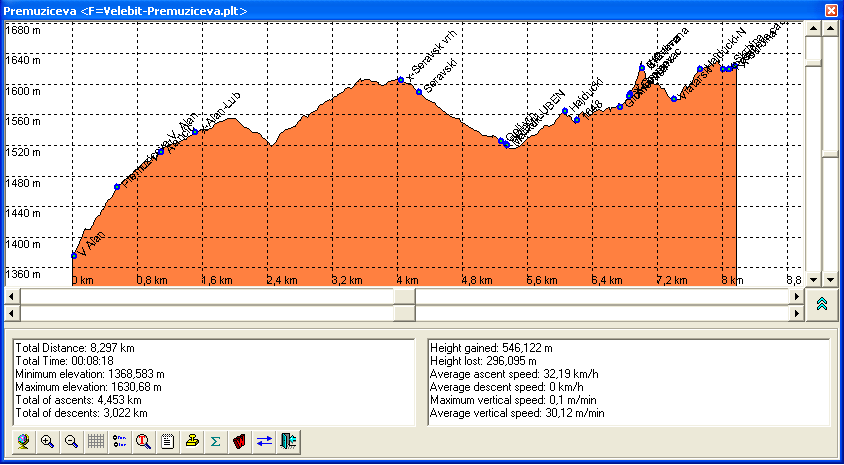Screen dimensions: 844x465
Task: Zoom out with the minus magnifier
Action: (x=71, y=441)
